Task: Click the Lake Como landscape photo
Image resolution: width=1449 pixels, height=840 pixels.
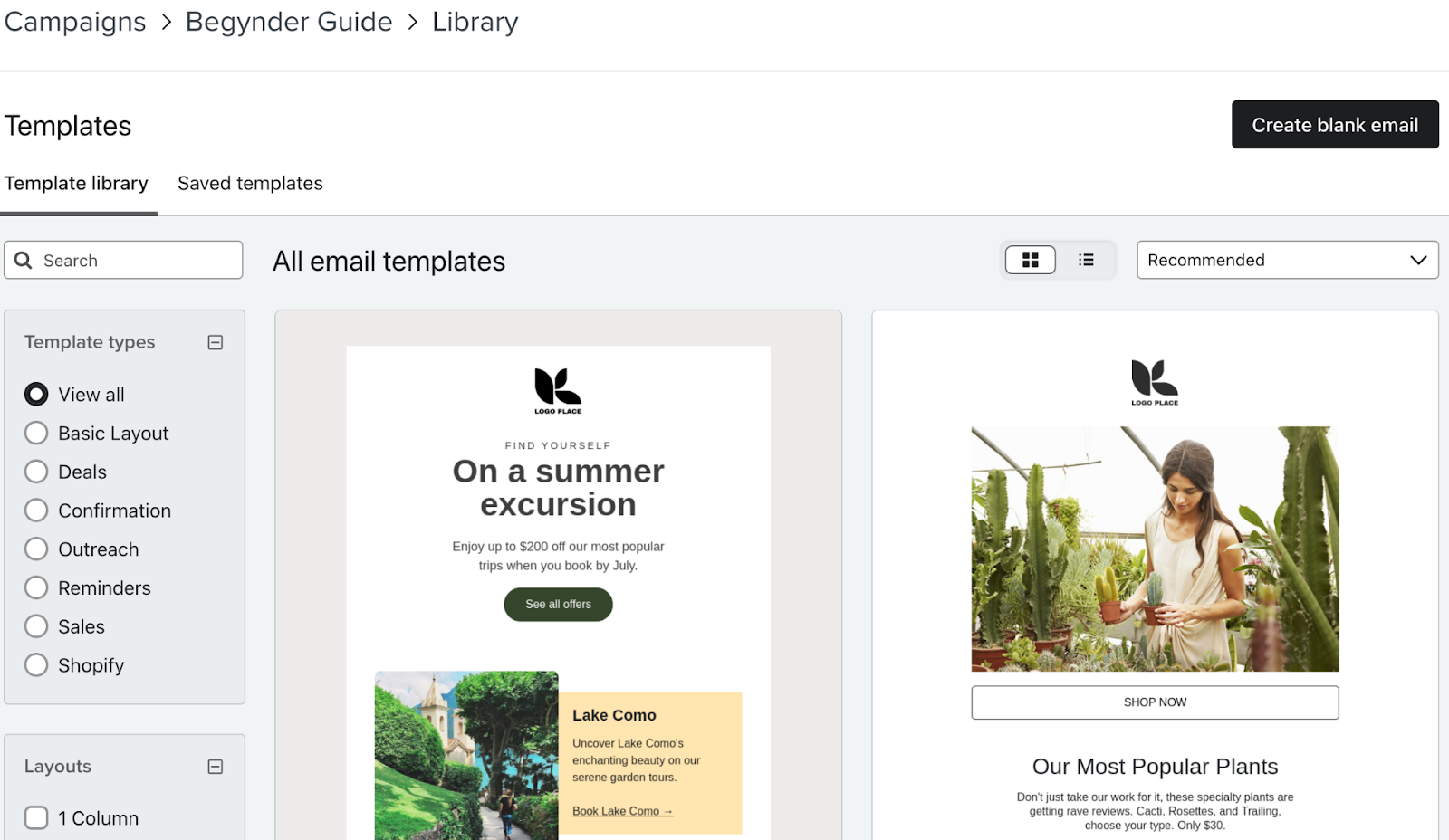Action: point(466,755)
